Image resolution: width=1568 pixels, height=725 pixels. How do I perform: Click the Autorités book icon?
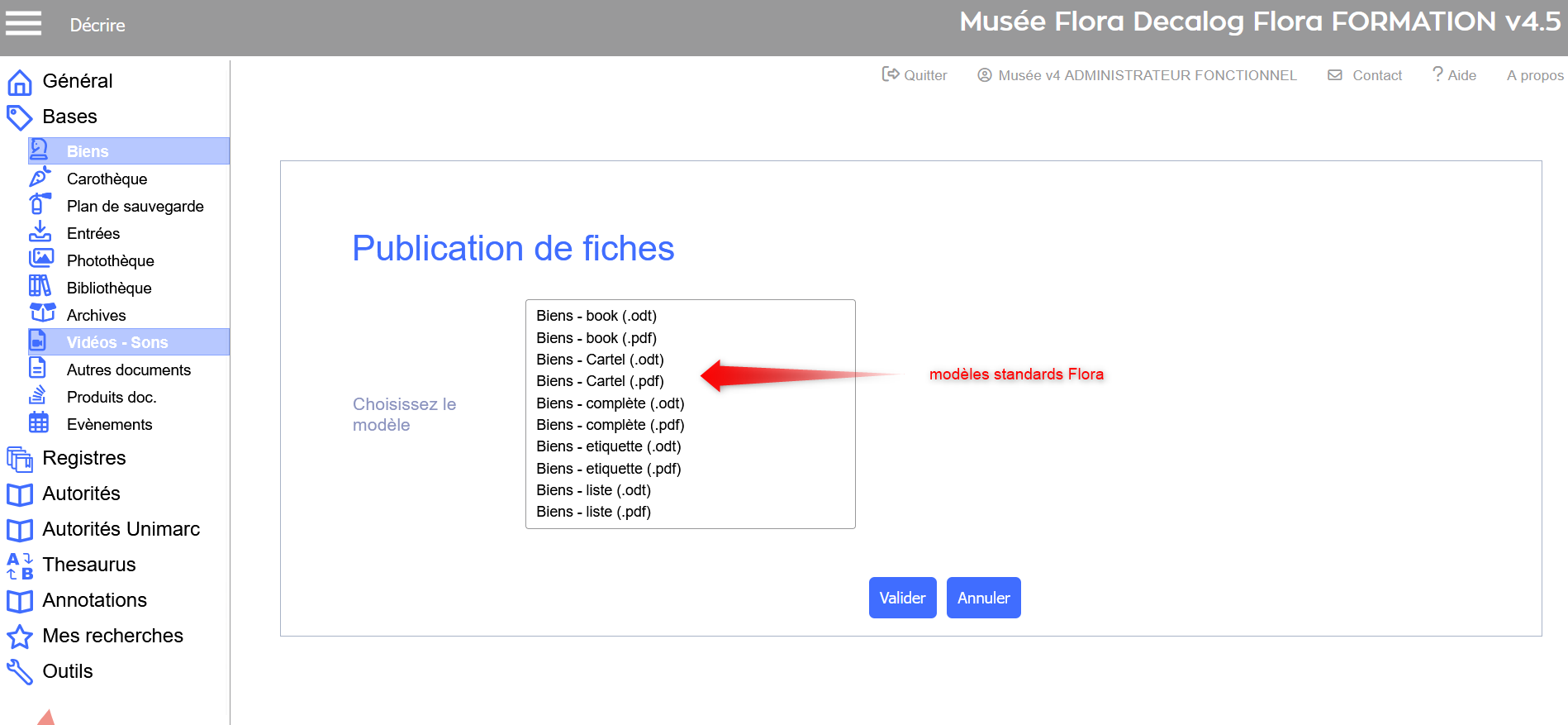coord(20,494)
